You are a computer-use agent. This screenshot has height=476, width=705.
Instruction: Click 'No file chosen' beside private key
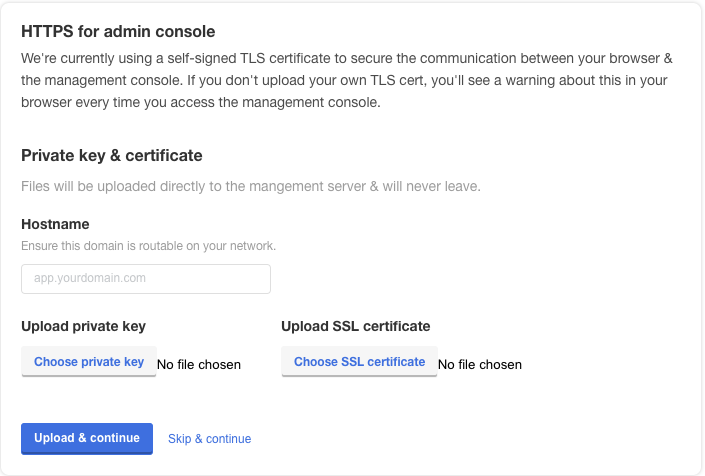[x=199, y=365]
